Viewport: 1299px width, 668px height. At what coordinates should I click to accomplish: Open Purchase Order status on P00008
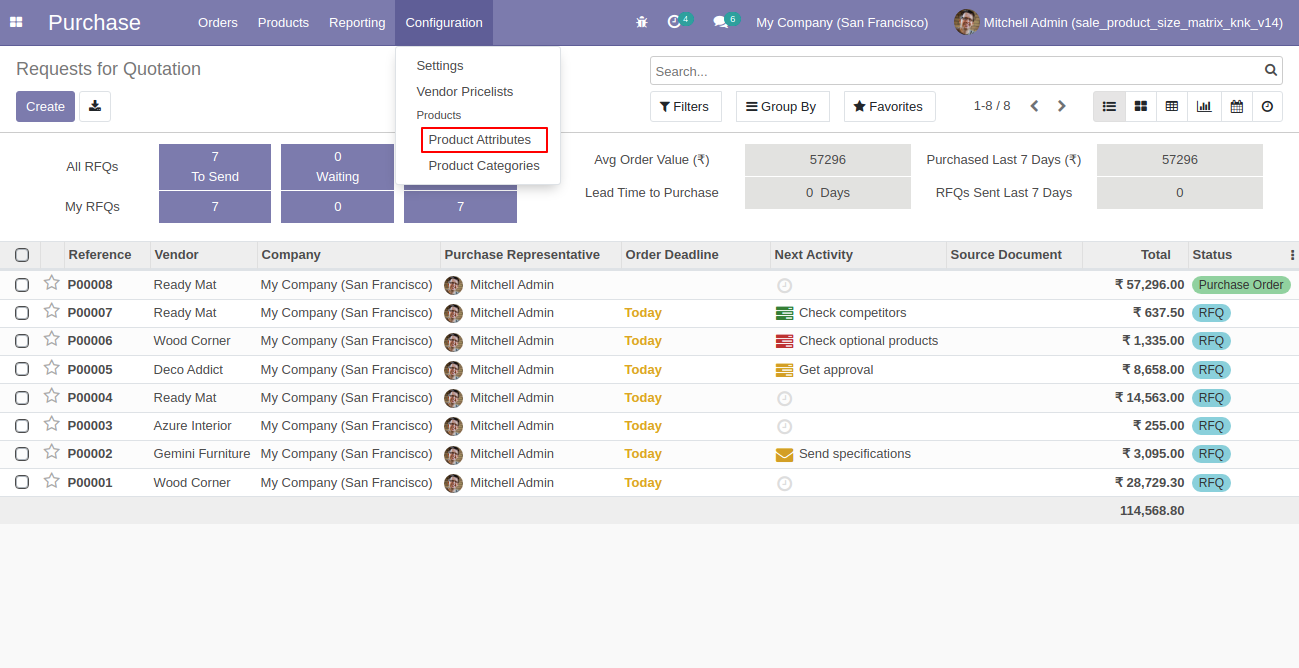(1241, 285)
